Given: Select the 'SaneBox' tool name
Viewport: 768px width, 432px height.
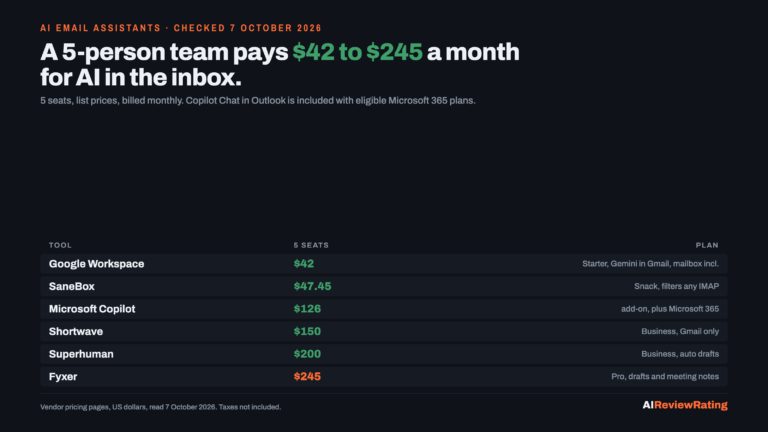Looking at the screenshot, I should [x=72, y=286].
